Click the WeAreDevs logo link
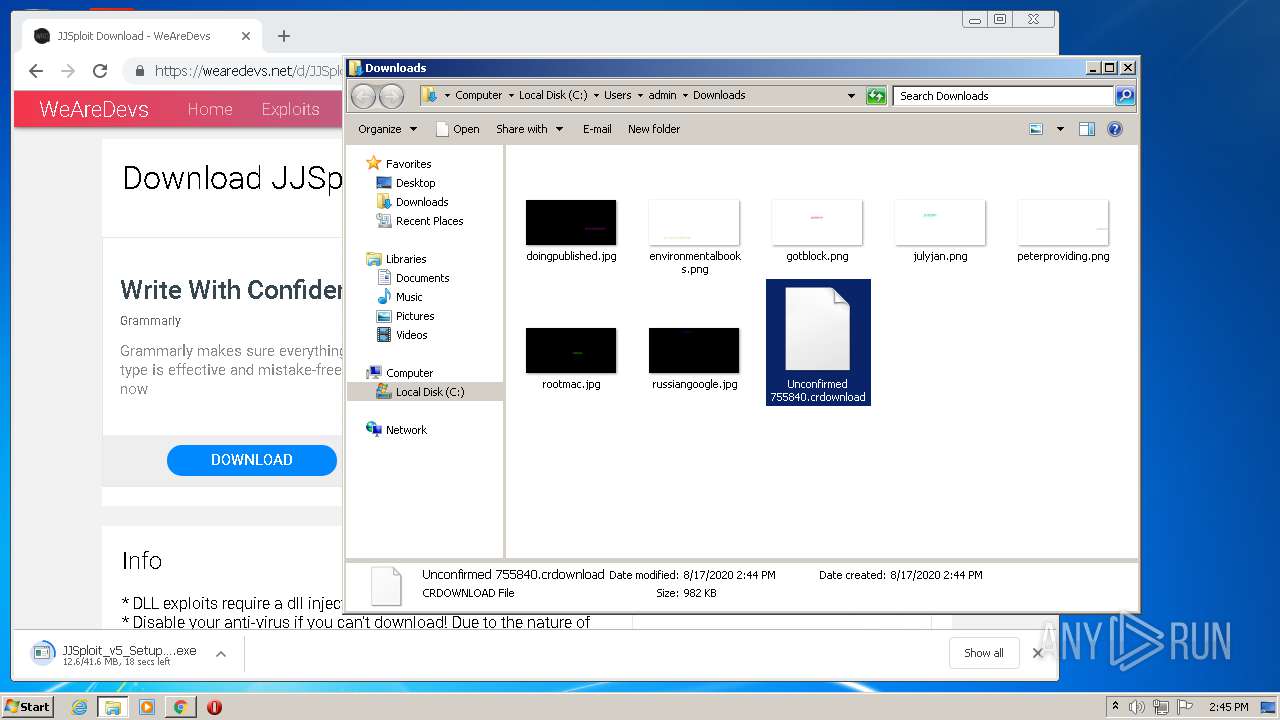Viewport: 1280px width, 720px height. point(94,109)
